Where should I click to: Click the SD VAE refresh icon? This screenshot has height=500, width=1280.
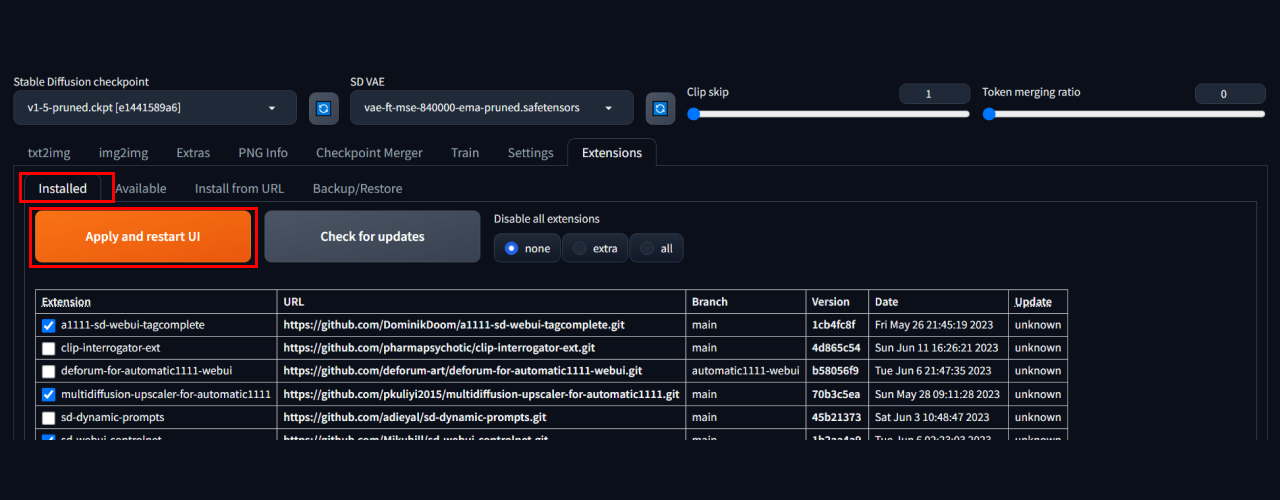660,108
